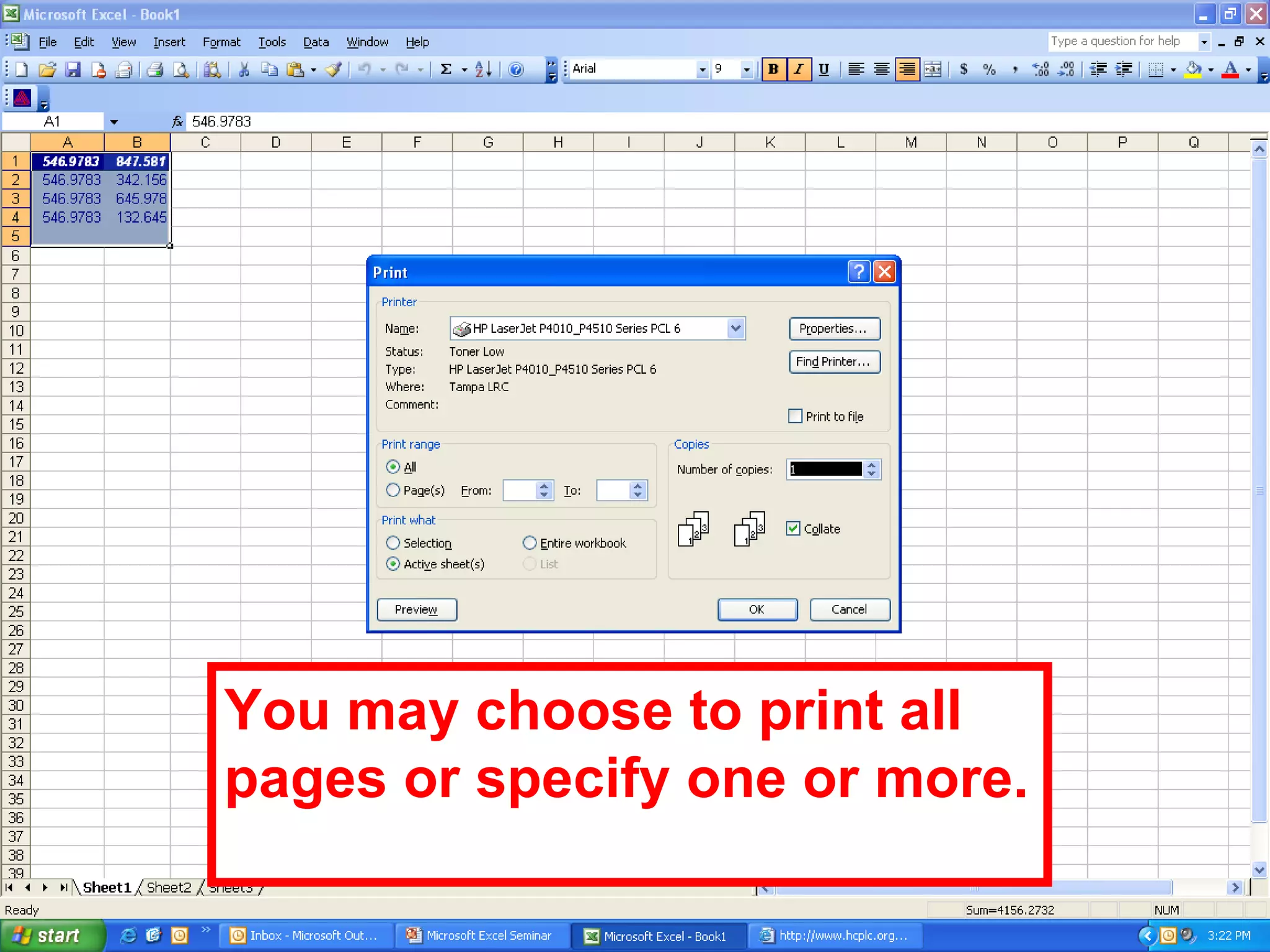
Task: Open the help question dropdown arrow
Action: [1204, 42]
